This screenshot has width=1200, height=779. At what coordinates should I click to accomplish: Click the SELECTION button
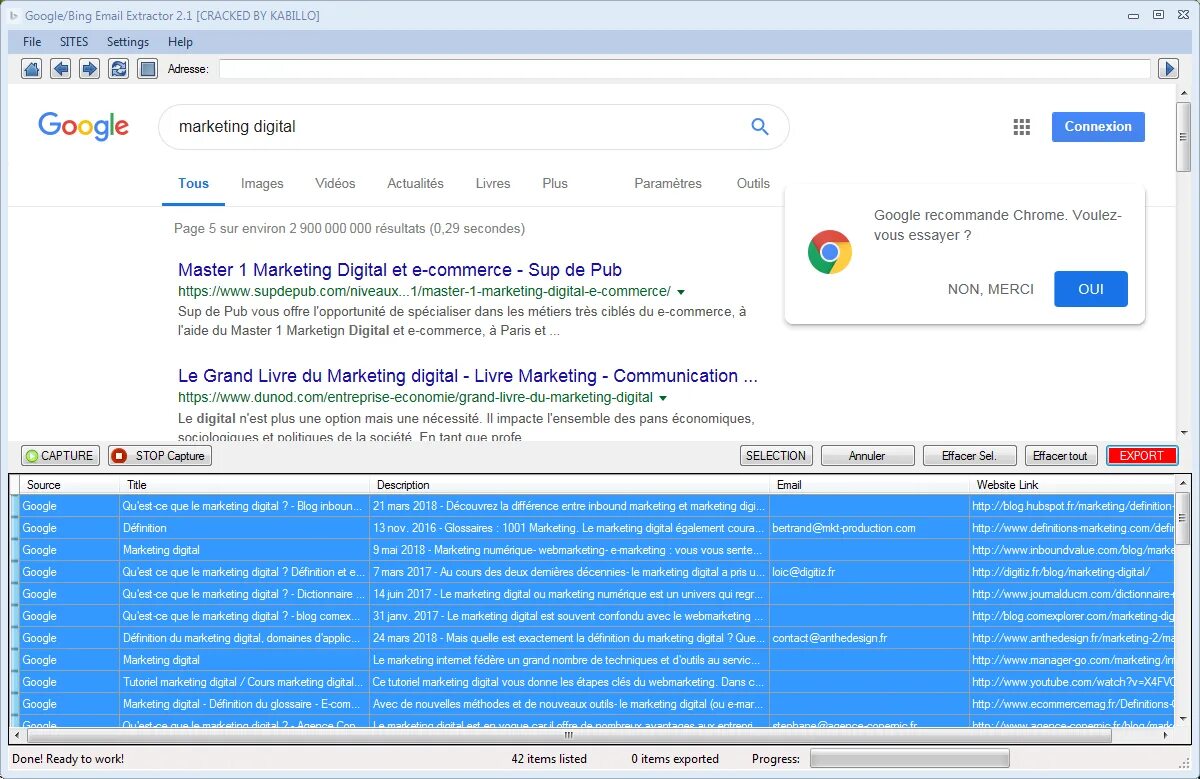(776, 456)
